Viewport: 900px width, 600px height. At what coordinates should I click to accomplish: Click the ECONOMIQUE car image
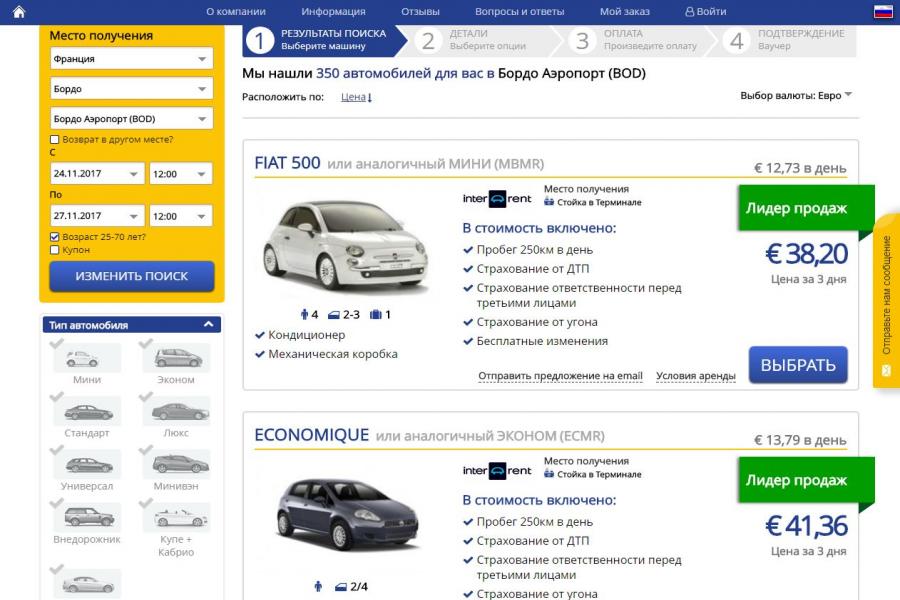348,514
